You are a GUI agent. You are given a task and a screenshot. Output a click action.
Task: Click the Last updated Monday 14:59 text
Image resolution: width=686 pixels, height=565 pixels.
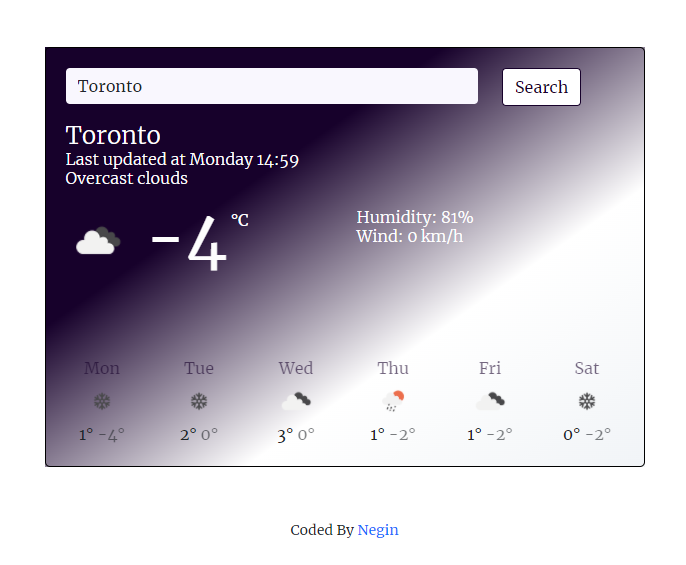point(182,159)
